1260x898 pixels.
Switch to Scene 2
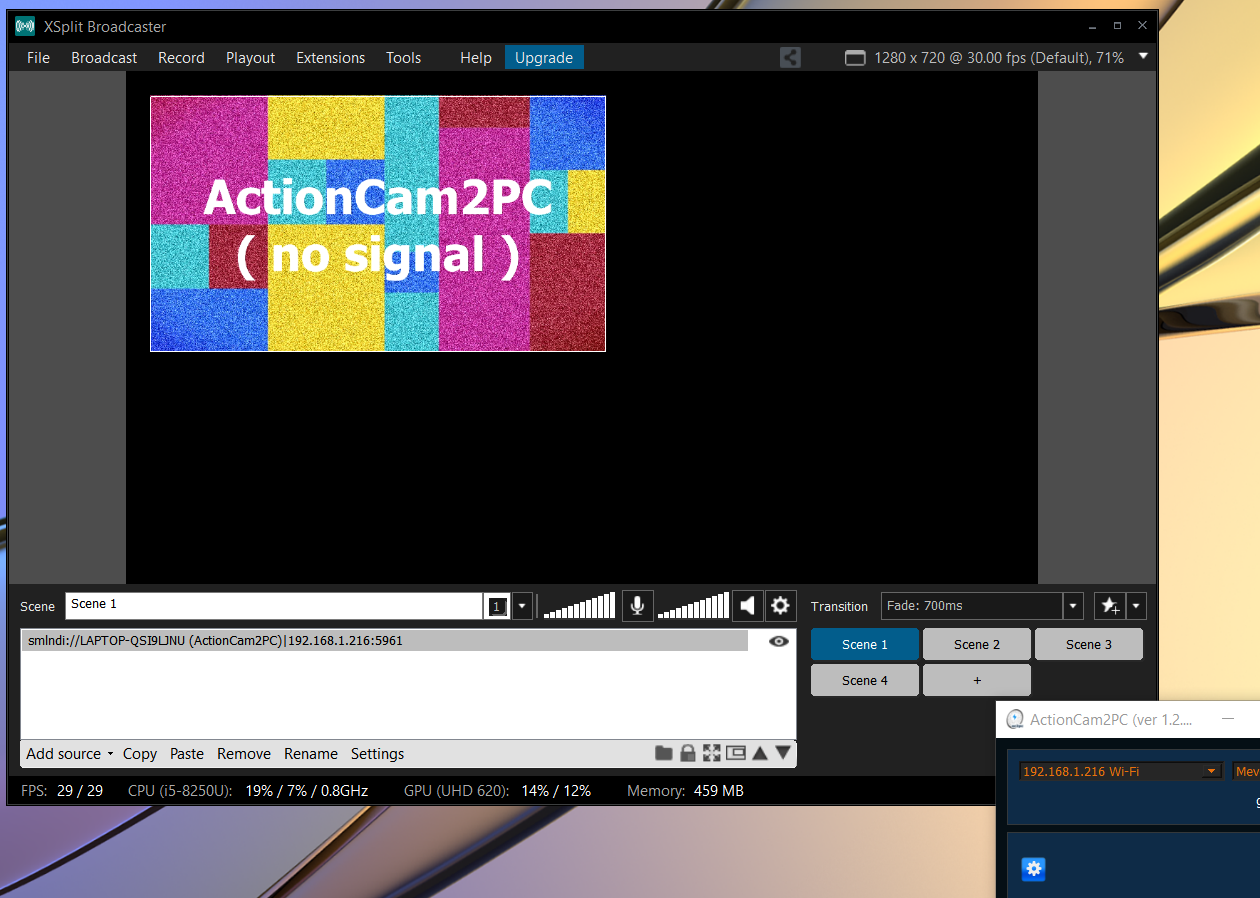pos(977,644)
